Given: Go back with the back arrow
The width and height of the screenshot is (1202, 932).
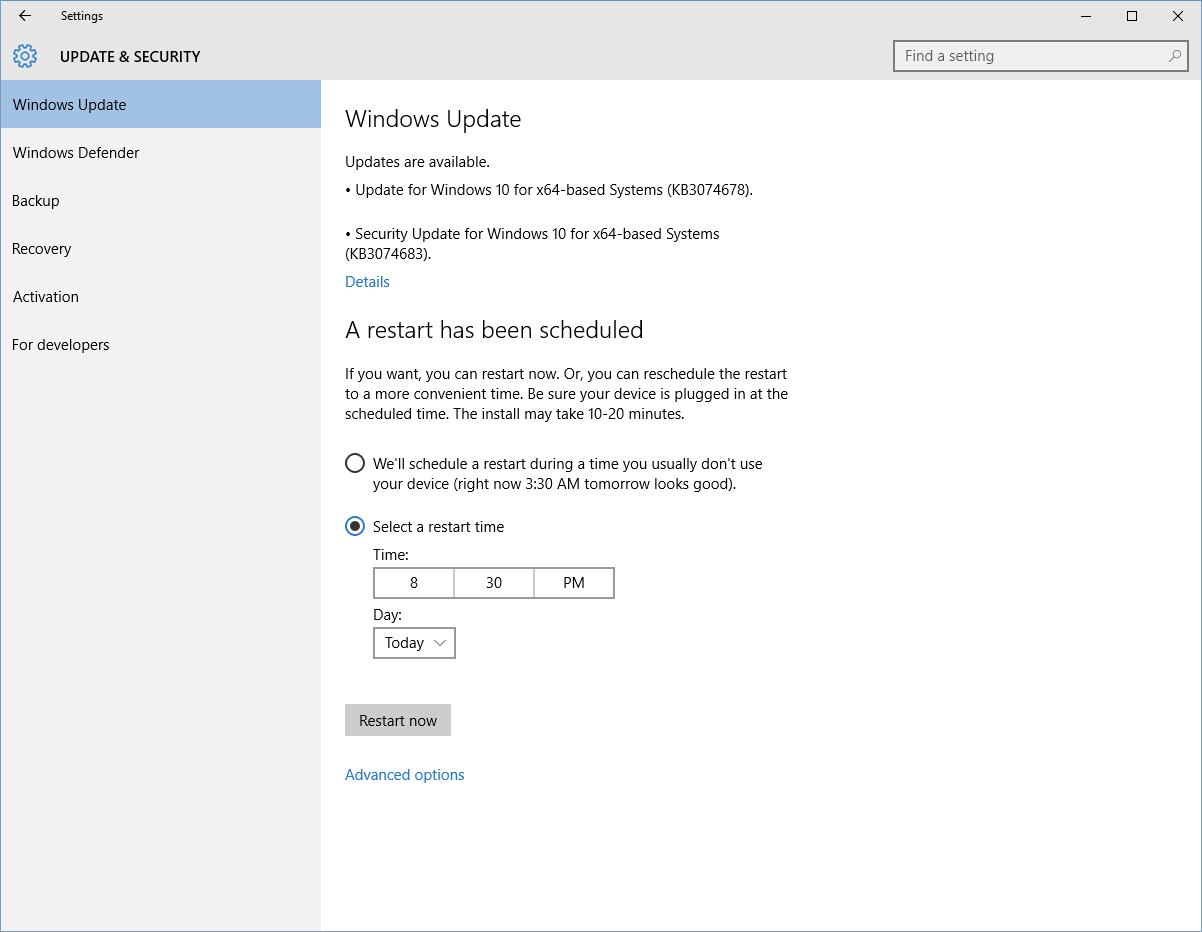Looking at the screenshot, I should (x=25, y=16).
